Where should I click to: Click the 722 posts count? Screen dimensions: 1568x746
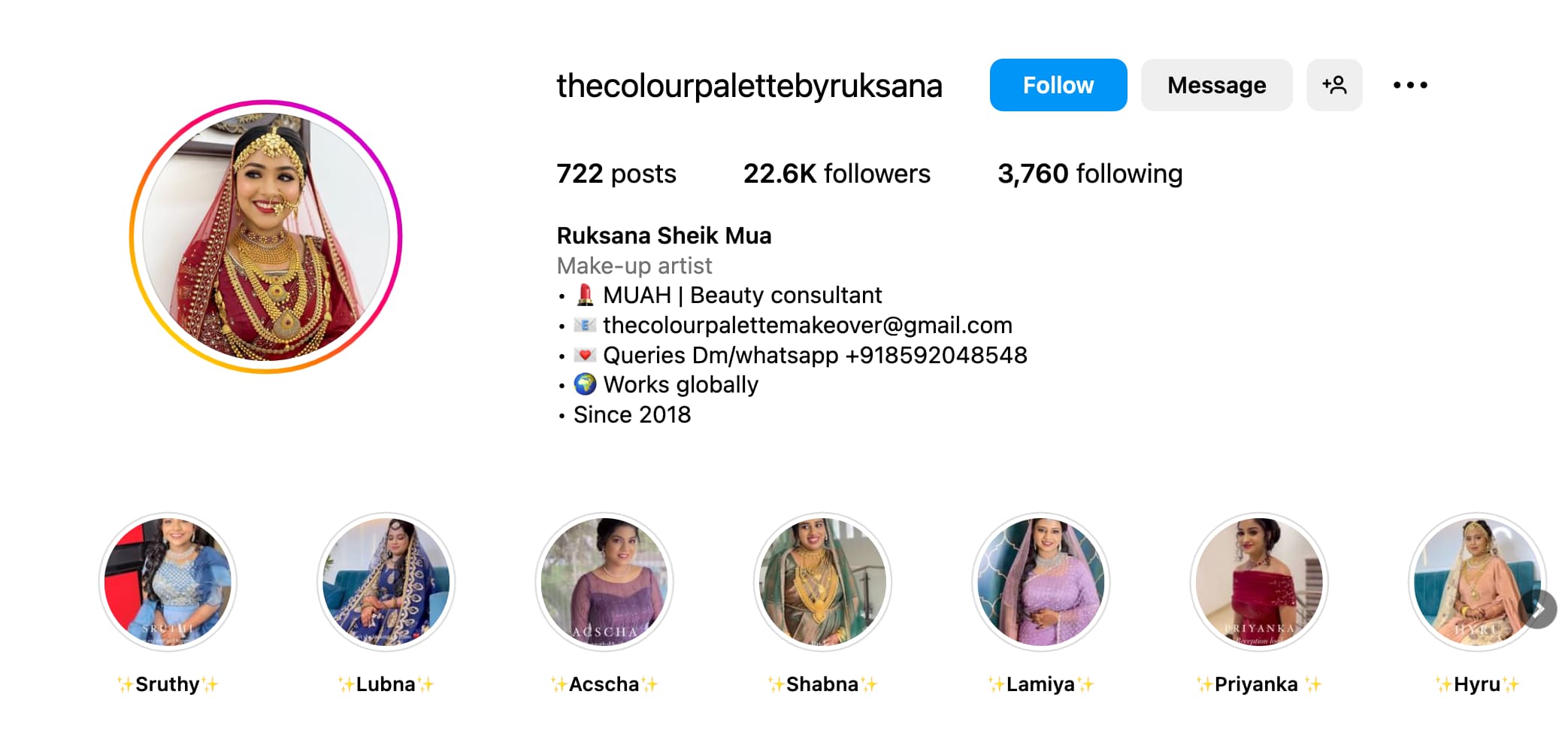tap(616, 174)
